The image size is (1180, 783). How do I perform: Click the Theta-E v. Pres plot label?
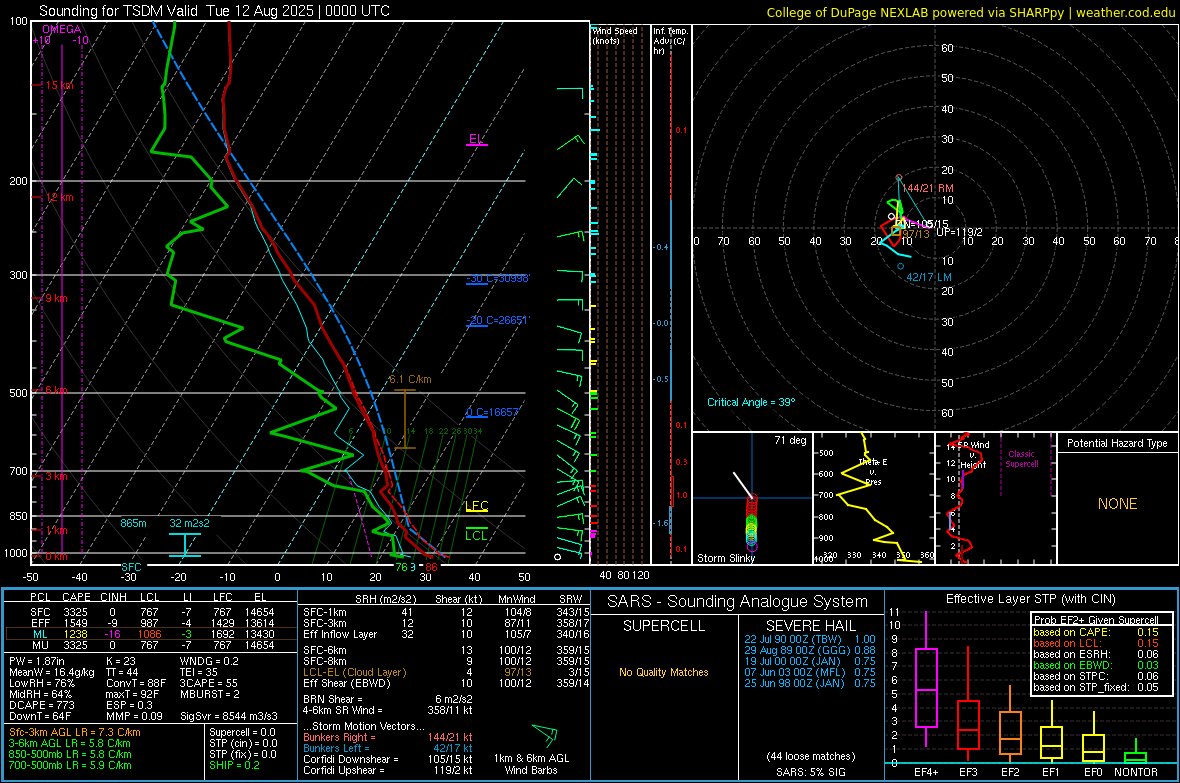[x=873, y=471]
